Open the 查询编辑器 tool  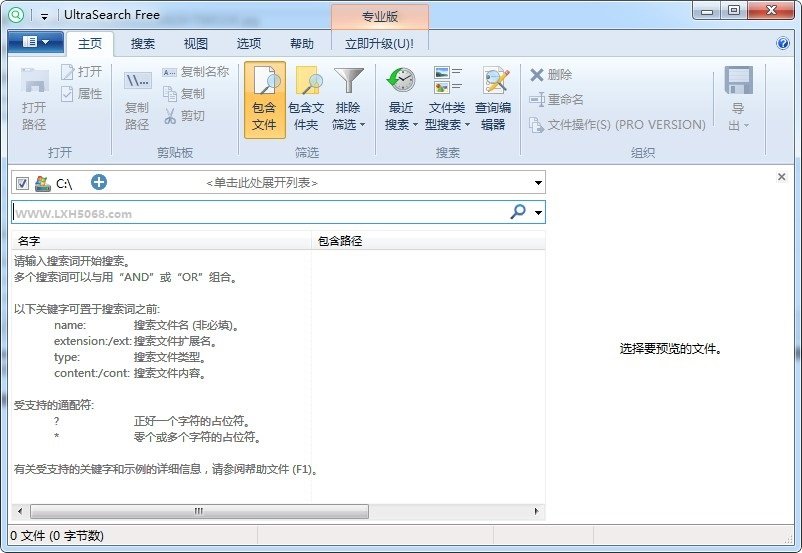[493, 100]
